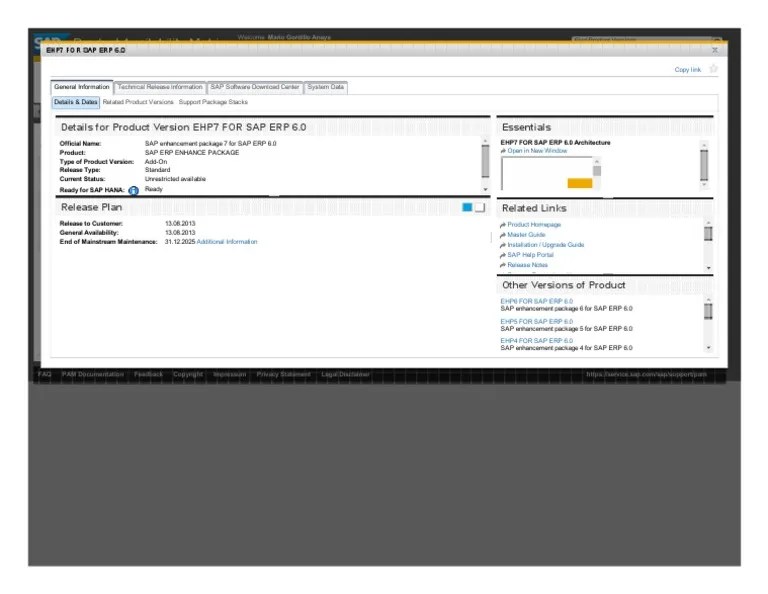The image size is (768, 594).
Task: Click the PAM Documentation footer link
Action: click(x=93, y=375)
